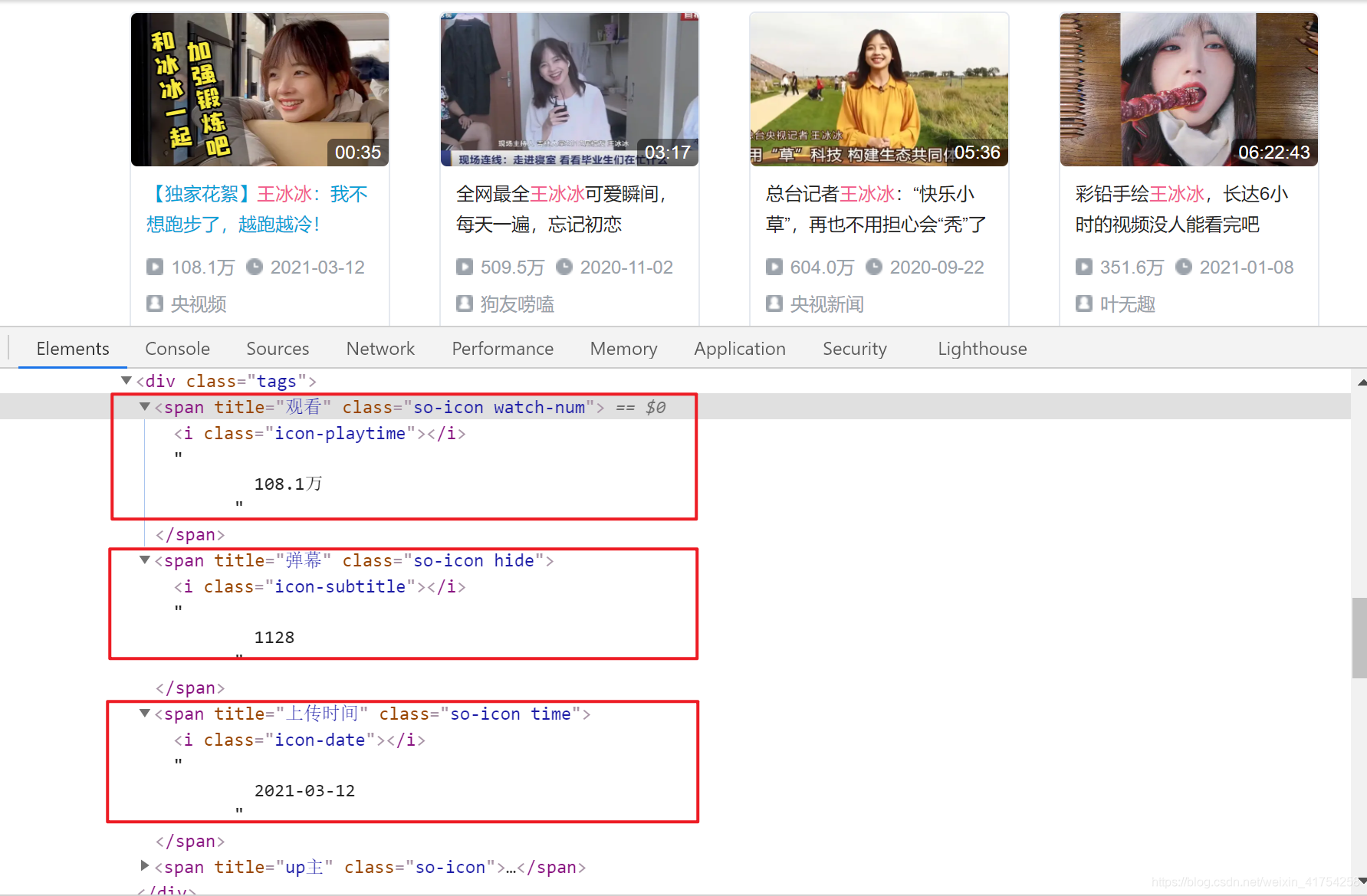The width and height of the screenshot is (1367, 896).
Task: Open the Memory tab
Action: pos(624,349)
